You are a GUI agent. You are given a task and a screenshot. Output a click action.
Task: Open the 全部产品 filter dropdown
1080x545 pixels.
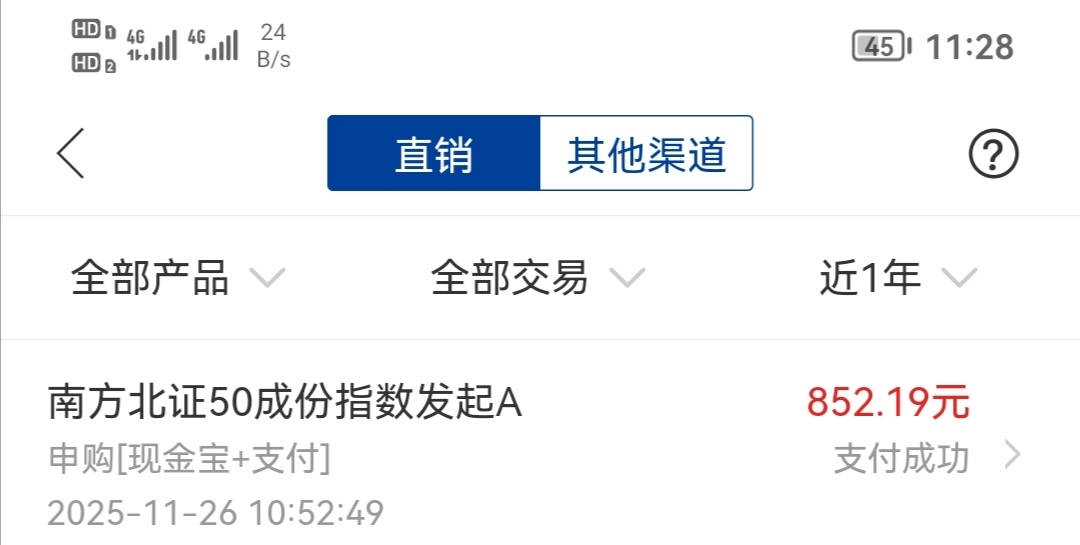[x=178, y=278]
